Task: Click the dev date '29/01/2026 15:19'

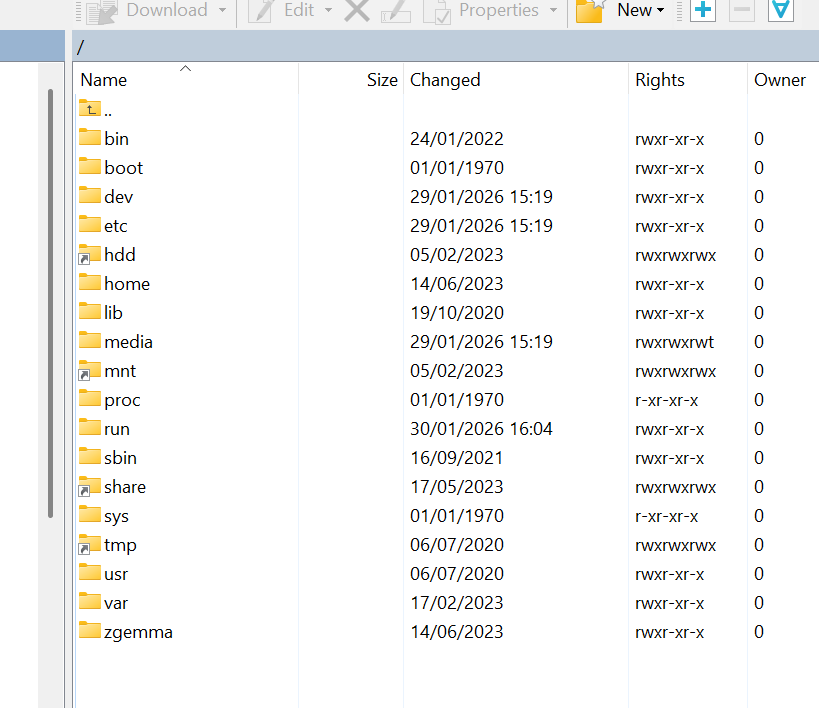Action: tap(481, 197)
